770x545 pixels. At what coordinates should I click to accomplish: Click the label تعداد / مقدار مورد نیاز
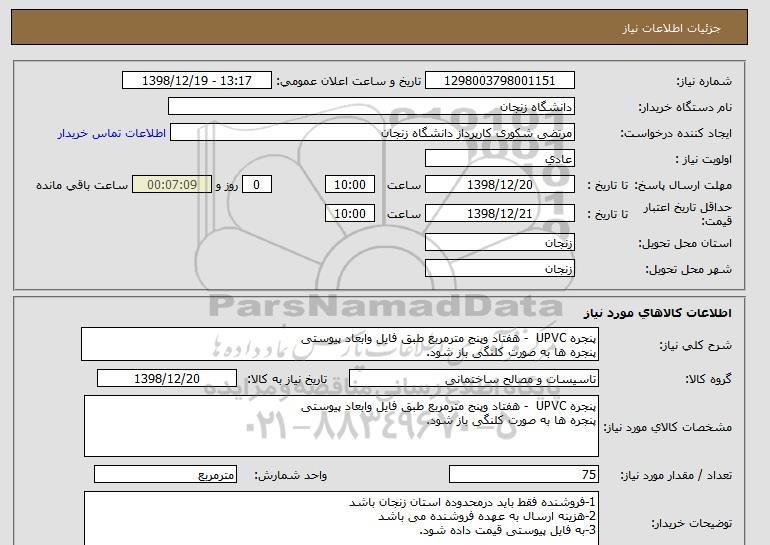[x=676, y=475]
